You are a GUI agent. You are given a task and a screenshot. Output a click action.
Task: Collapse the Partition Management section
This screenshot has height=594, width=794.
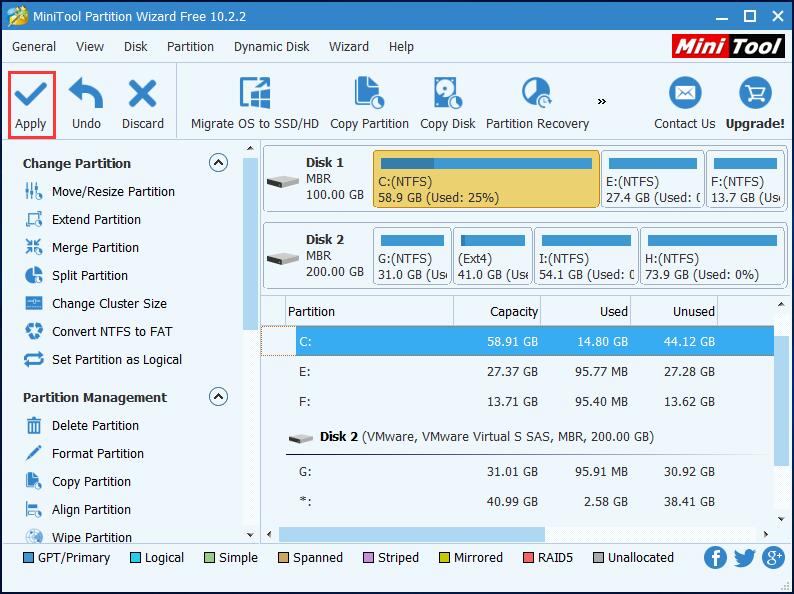pos(218,397)
